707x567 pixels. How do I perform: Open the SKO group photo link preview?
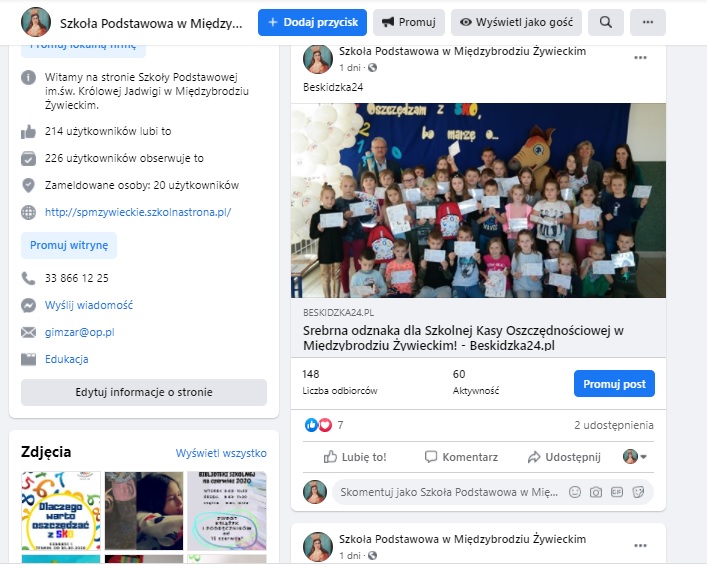478,201
